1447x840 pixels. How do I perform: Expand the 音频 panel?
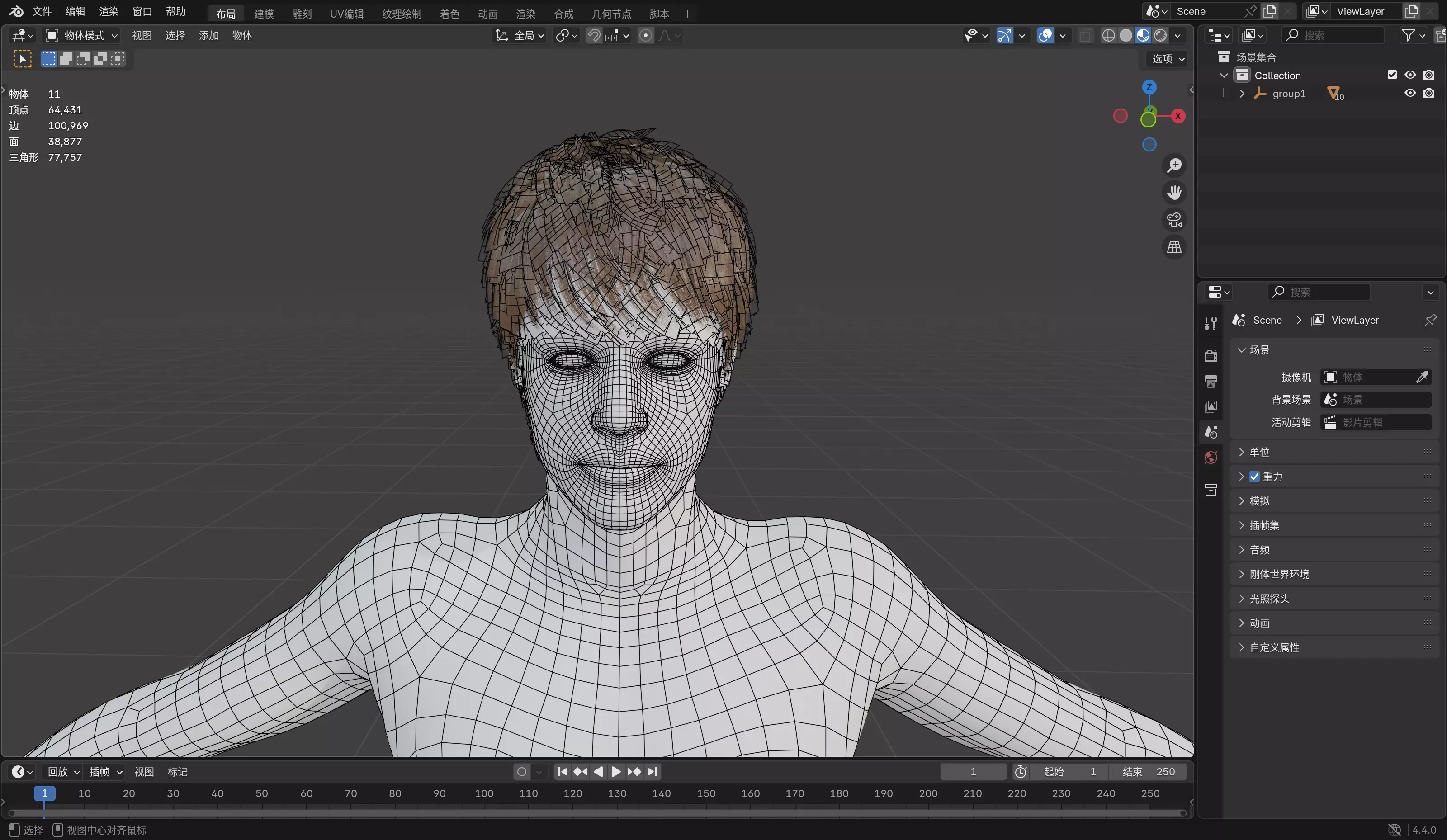pos(1334,549)
